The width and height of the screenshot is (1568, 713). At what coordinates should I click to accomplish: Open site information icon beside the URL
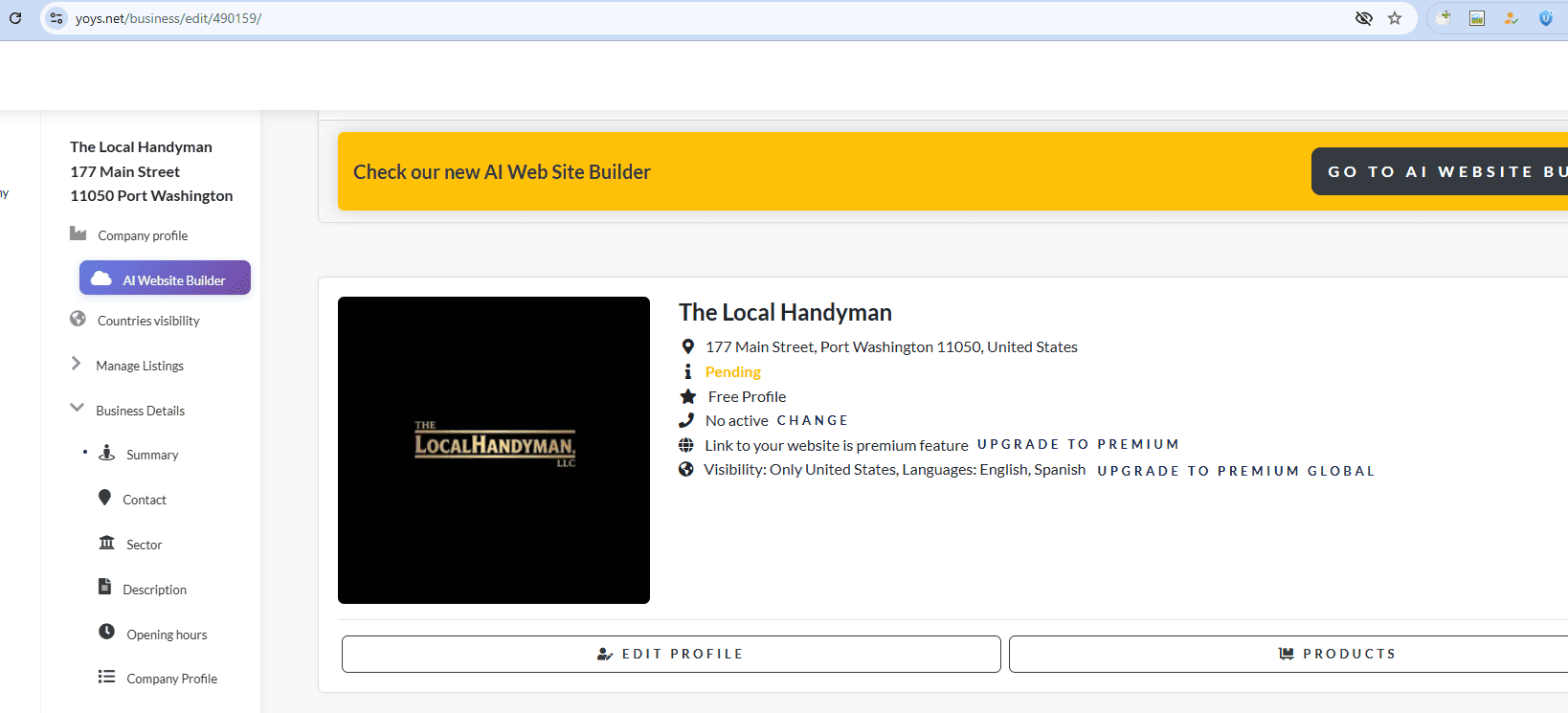56,18
